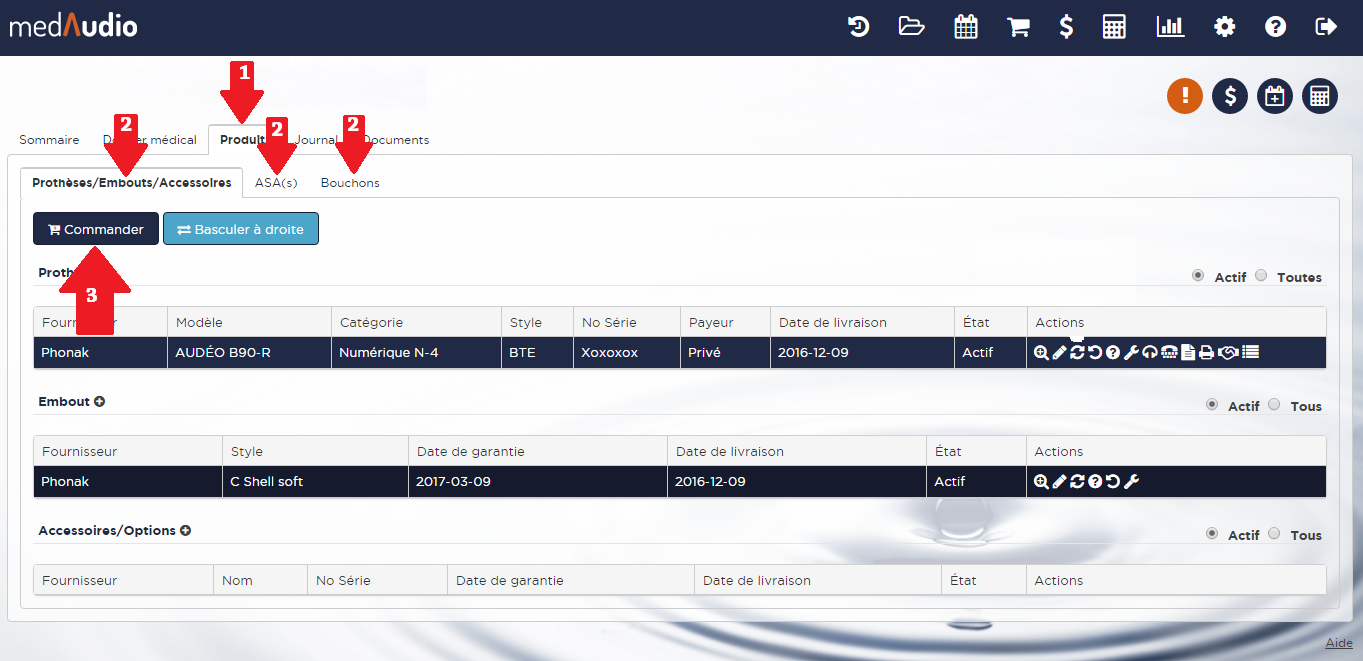
Task: Select the Toutes radio for prostheses
Action: tap(1261, 276)
